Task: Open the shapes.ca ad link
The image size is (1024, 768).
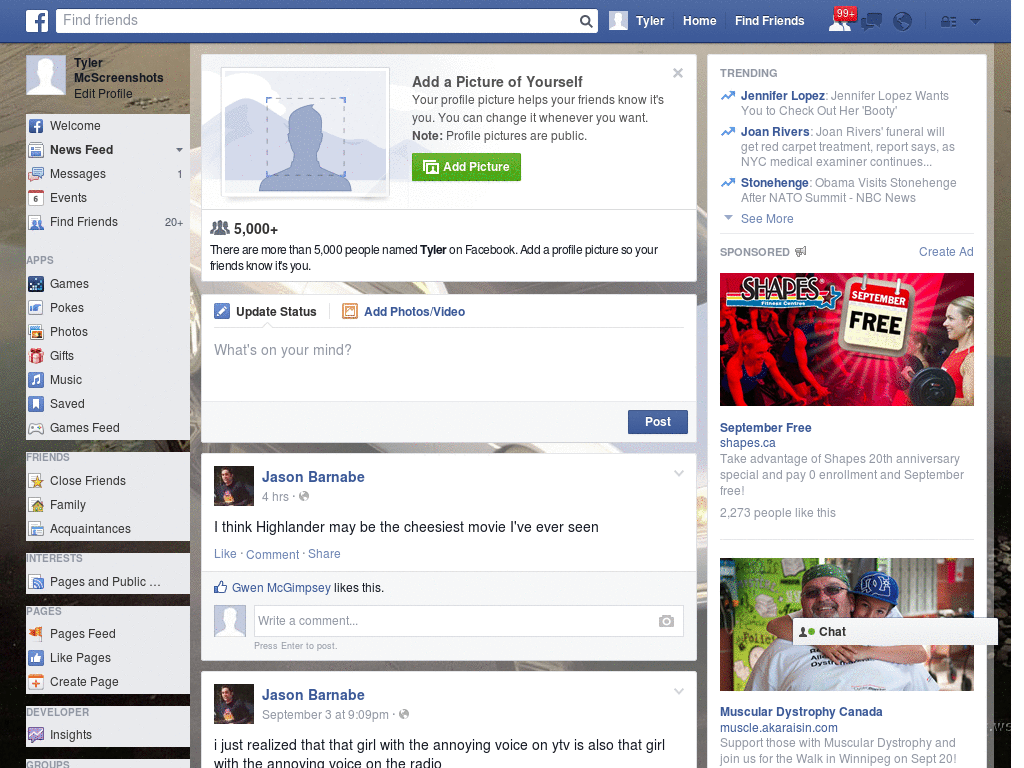Action: click(747, 443)
